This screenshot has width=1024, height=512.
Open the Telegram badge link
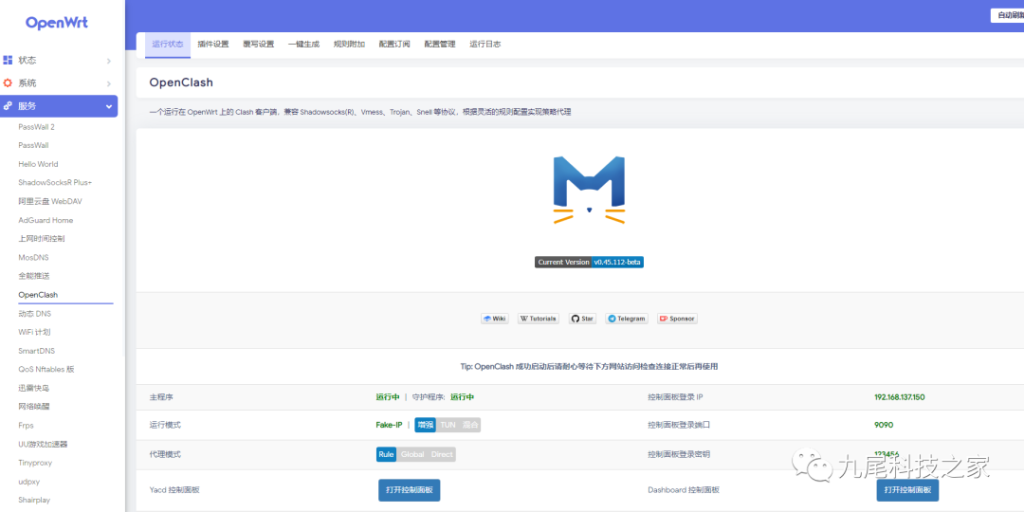pos(627,319)
